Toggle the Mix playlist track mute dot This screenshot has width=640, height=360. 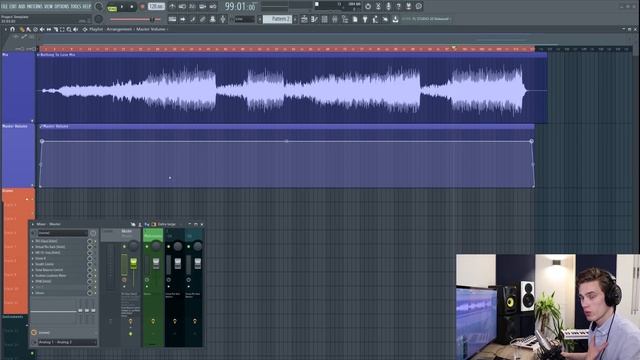[32, 121]
